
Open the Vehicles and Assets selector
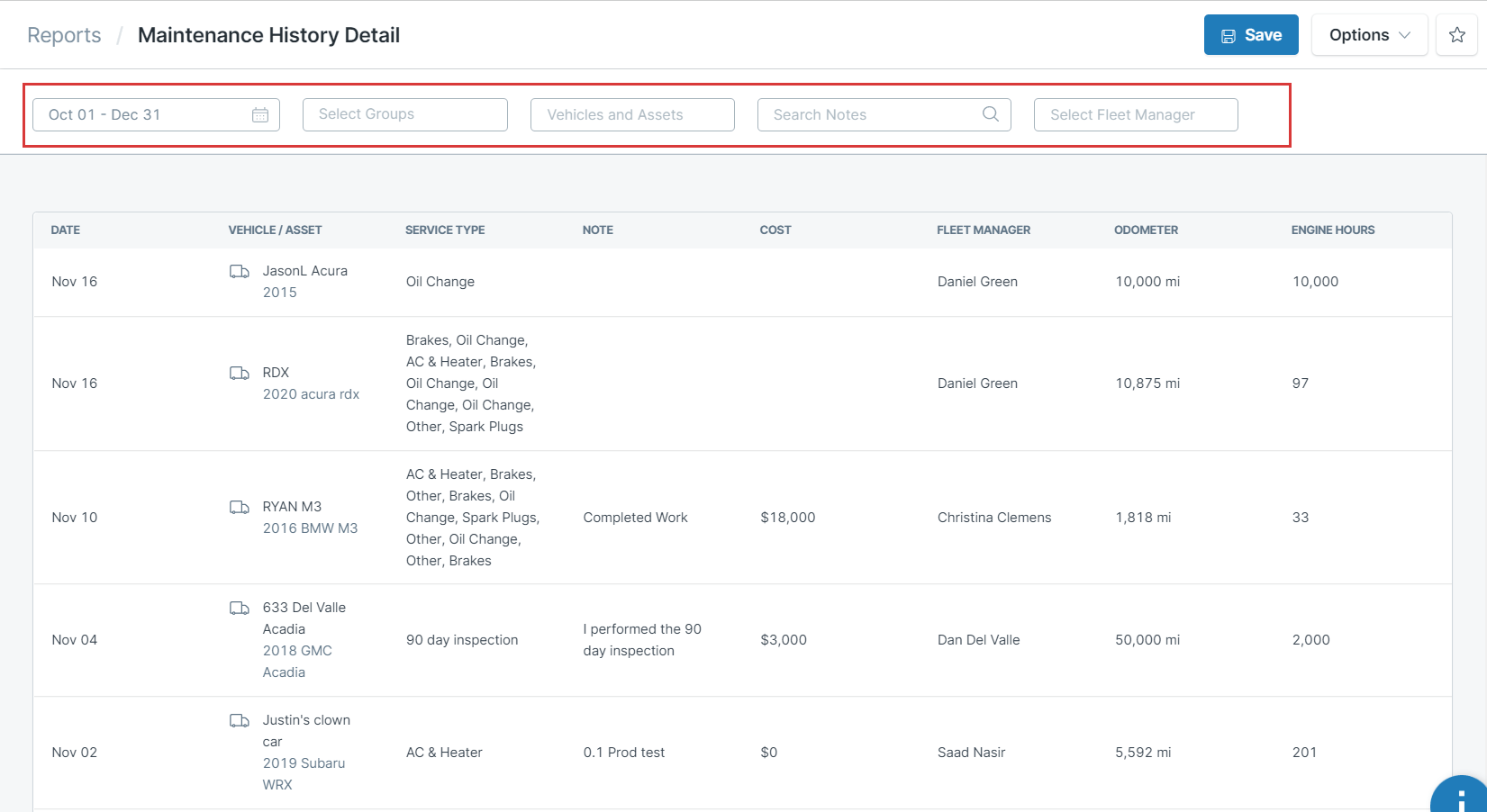pyautogui.click(x=632, y=114)
